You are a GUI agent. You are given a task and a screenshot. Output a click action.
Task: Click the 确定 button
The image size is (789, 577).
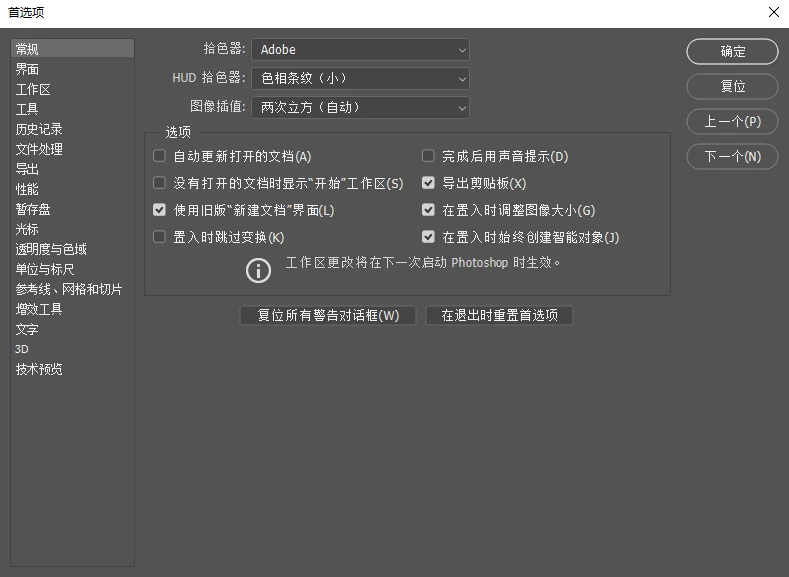(732, 51)
